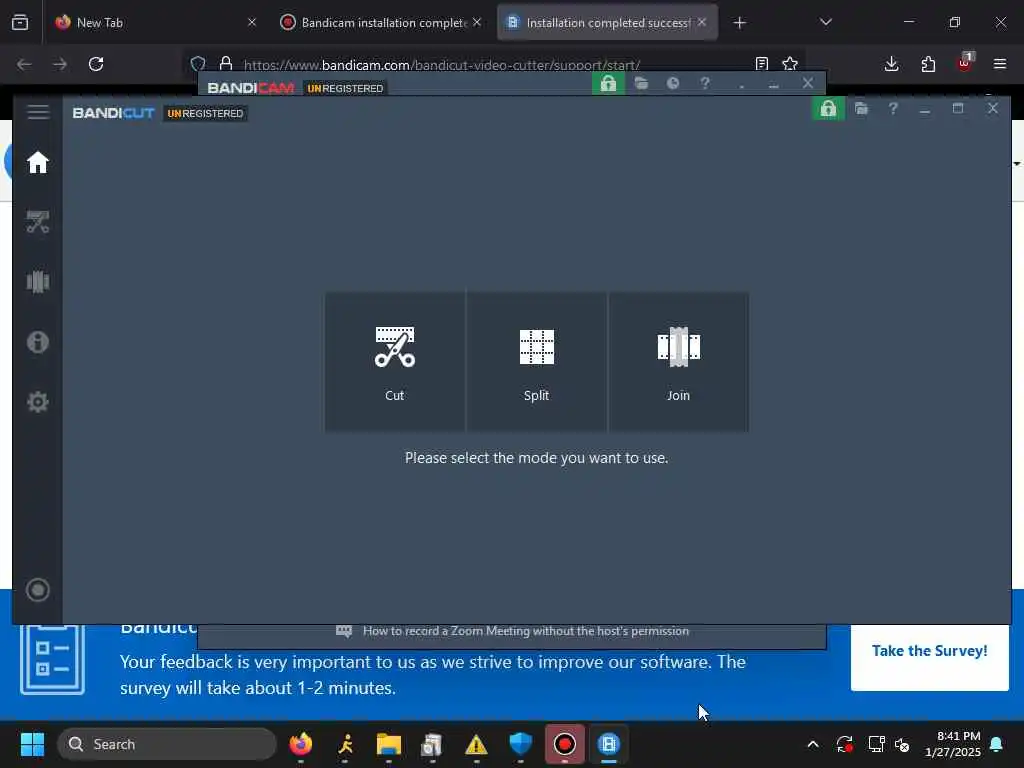Image resolution: width=1024 pixels, height=768 pixels.
Task: Open the Zoom Meeting recording tip link
Action: [x=526, y=631]
